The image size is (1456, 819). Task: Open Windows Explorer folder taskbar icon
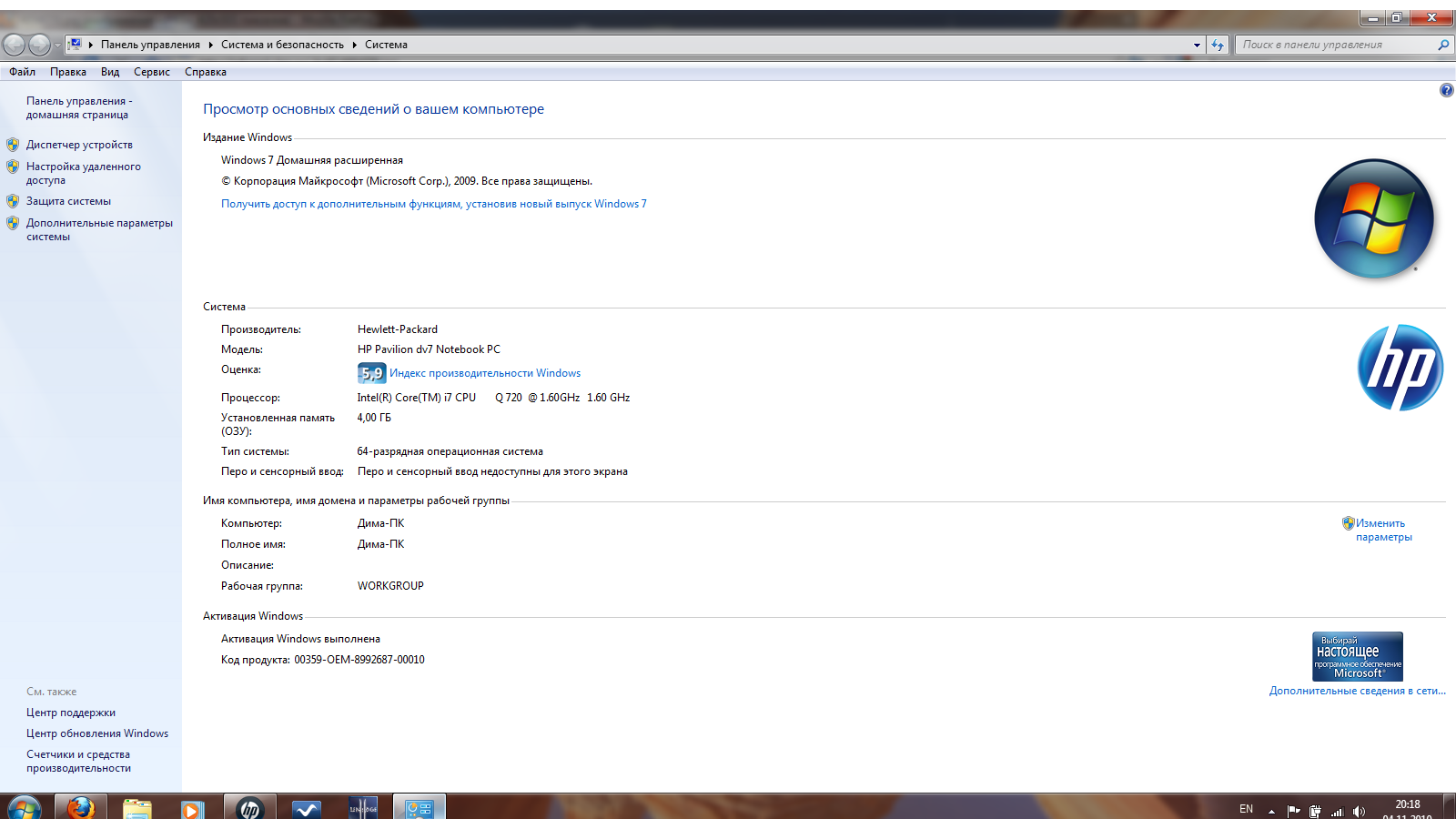[136, 807]
